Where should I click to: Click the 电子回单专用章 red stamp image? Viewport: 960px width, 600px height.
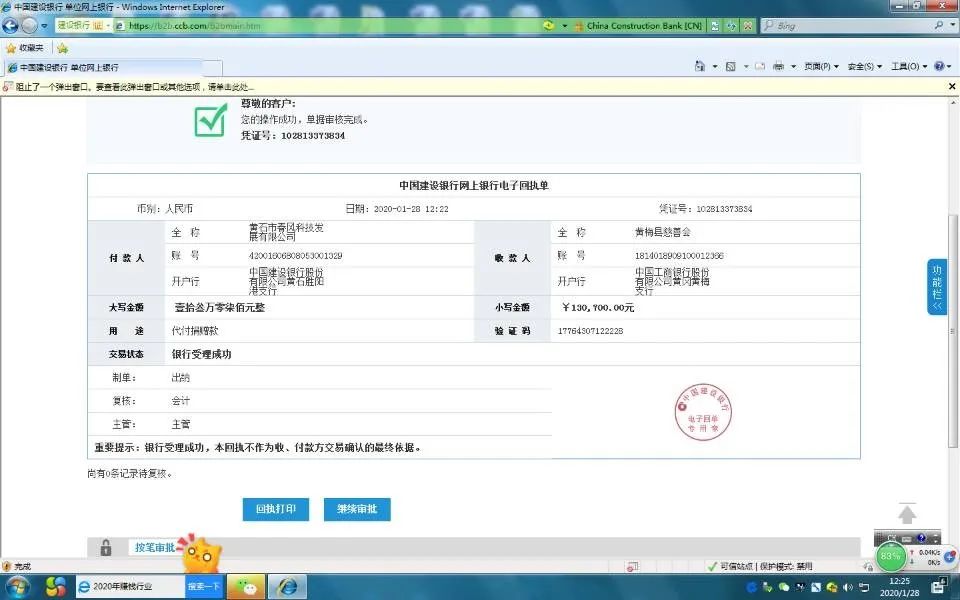[x=703, y=411]
